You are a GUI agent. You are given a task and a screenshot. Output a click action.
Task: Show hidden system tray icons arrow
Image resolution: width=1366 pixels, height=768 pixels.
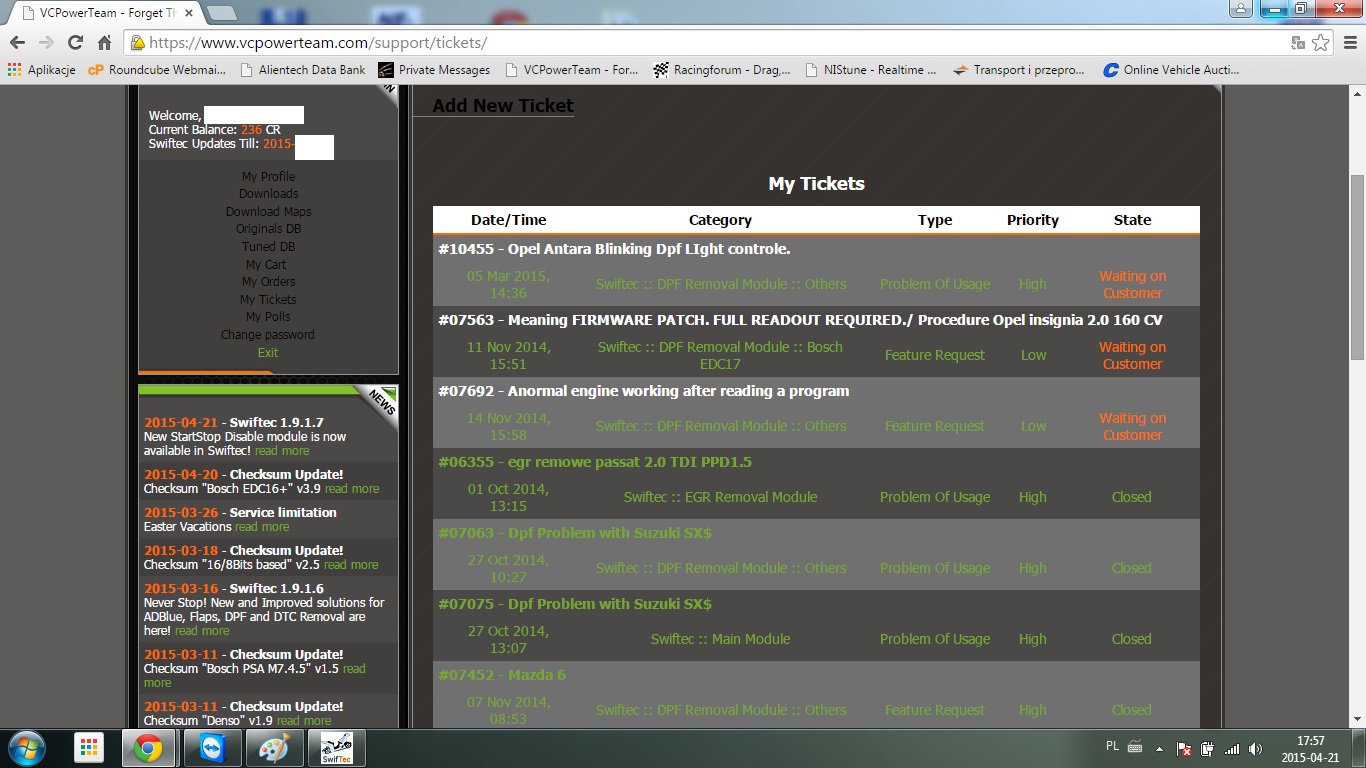click(1159, 748)
